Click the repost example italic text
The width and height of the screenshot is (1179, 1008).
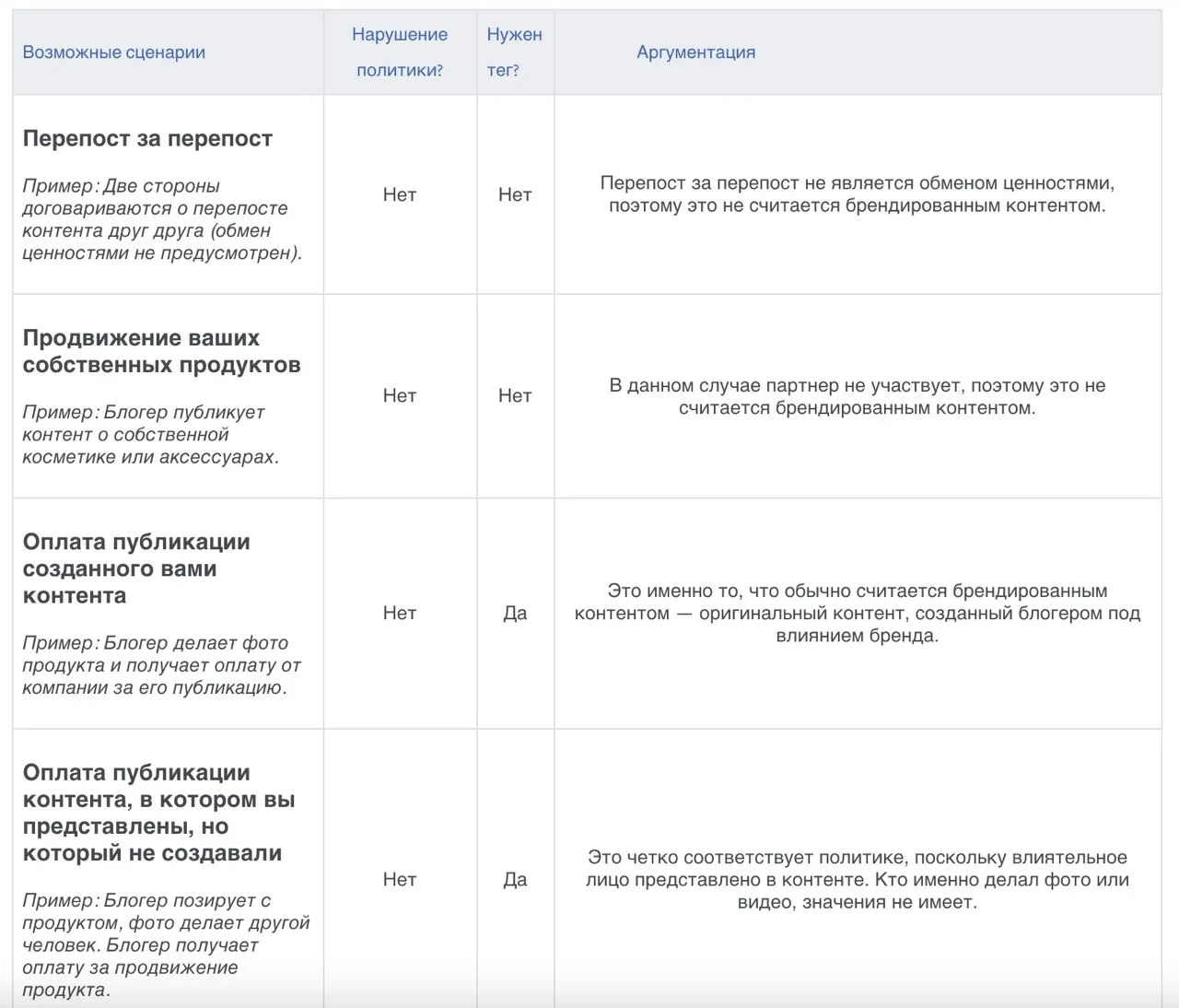pos(162,219)
